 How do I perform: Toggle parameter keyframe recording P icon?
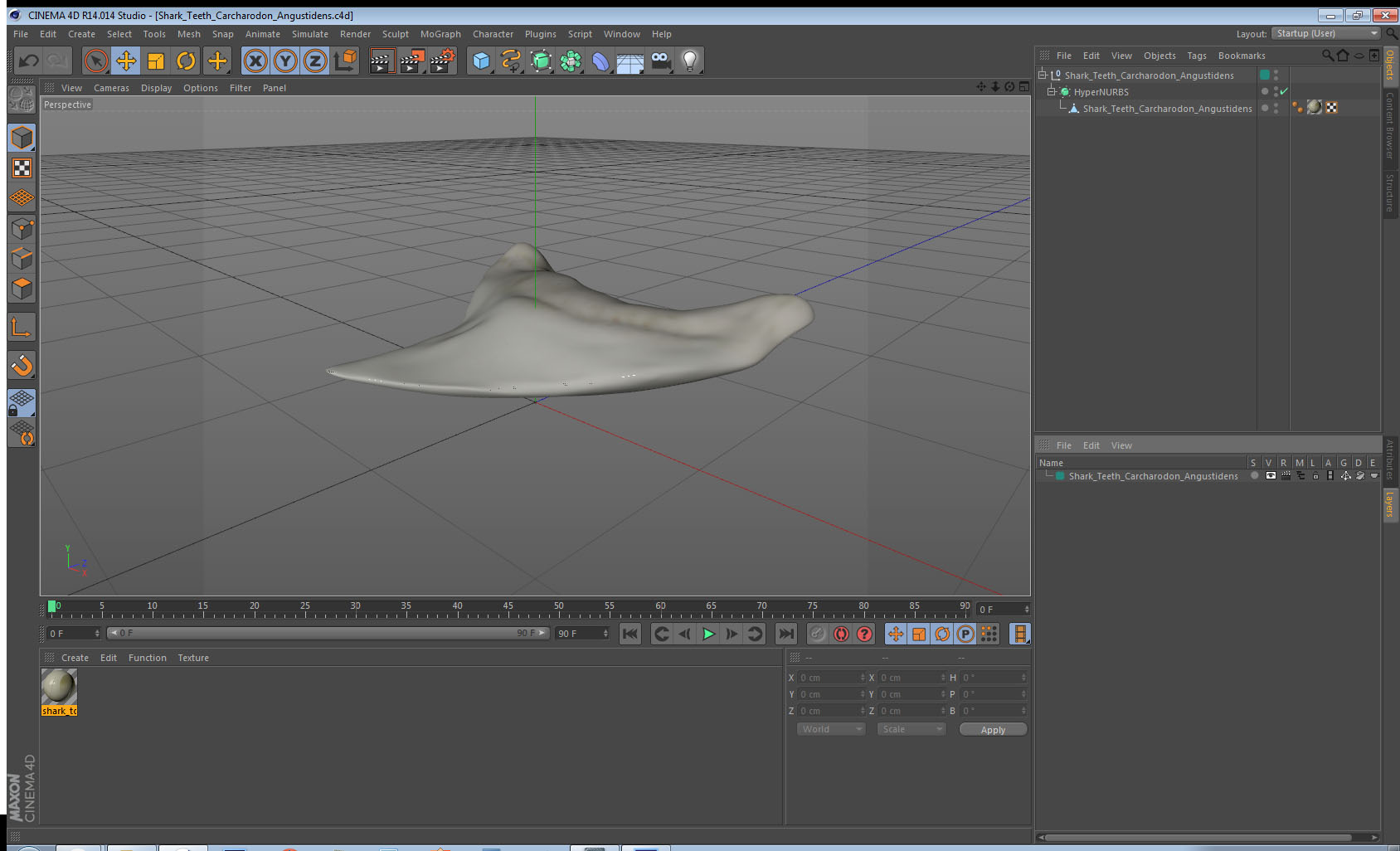coord(965,634)
